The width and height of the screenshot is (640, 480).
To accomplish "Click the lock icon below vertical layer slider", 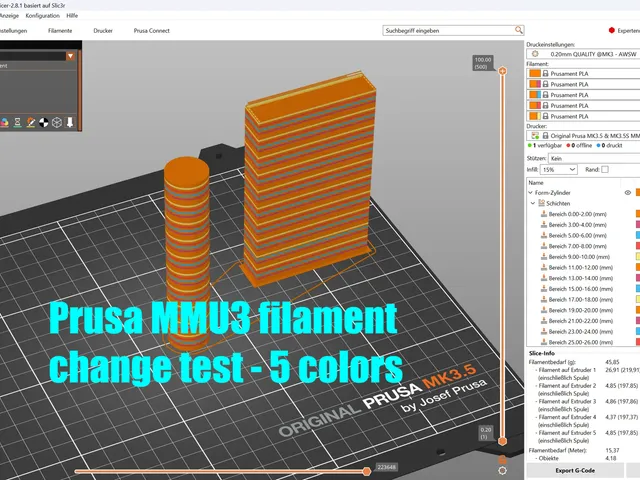I will point(502,459).
